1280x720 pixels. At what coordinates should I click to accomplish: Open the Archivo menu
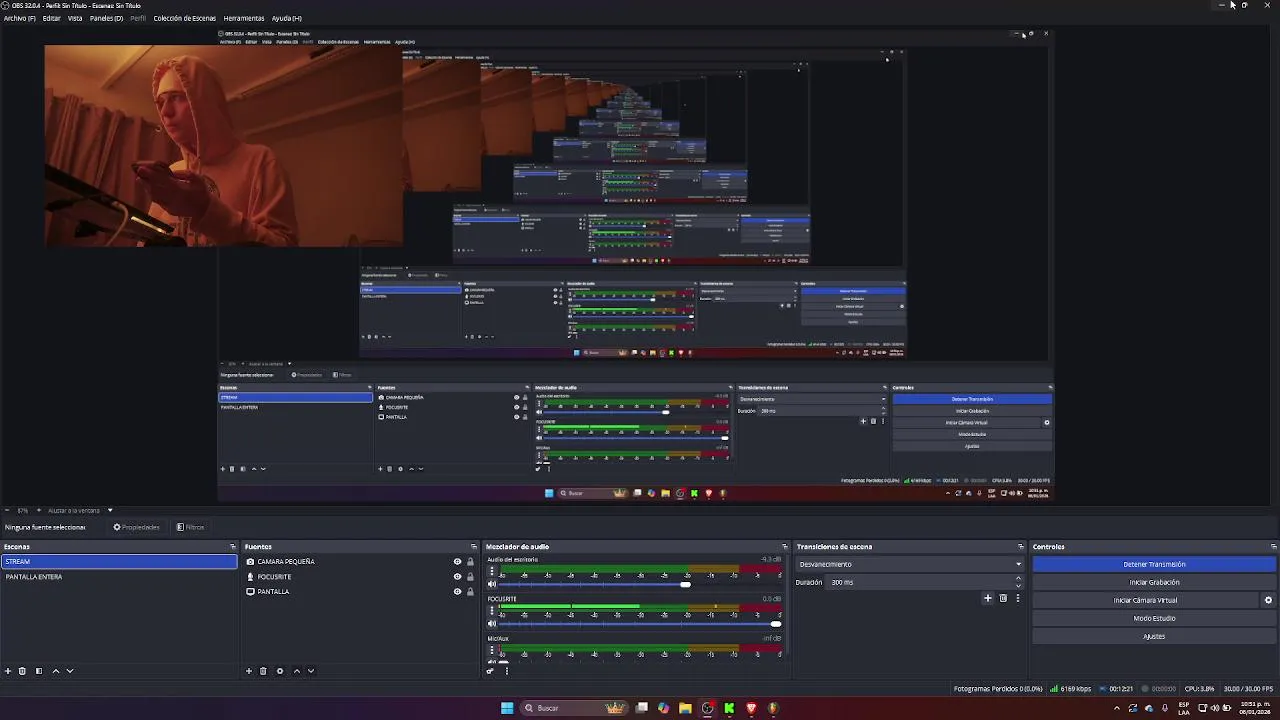click(x=19, y=18)
